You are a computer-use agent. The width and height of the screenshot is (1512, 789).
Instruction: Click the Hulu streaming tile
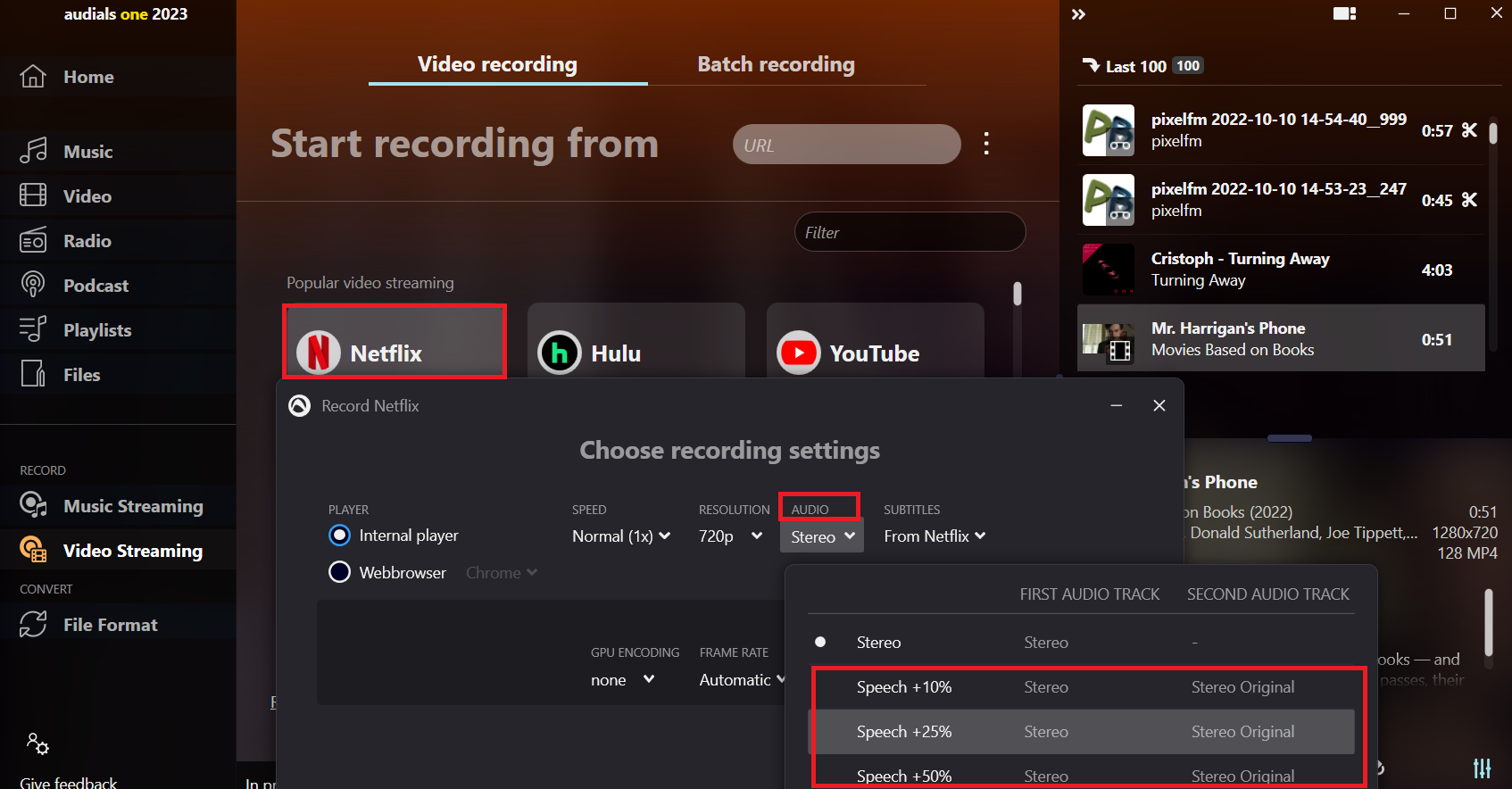click(x=636, y=342)
